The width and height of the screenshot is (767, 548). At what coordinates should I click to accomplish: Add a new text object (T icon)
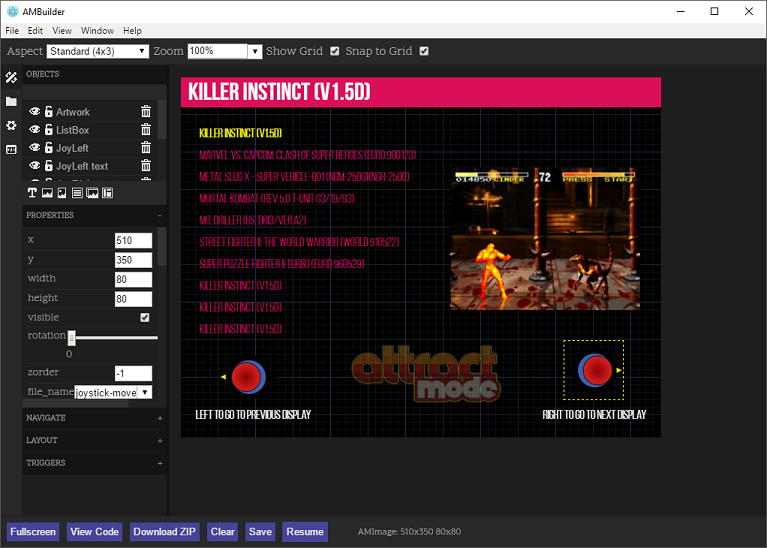32,193
